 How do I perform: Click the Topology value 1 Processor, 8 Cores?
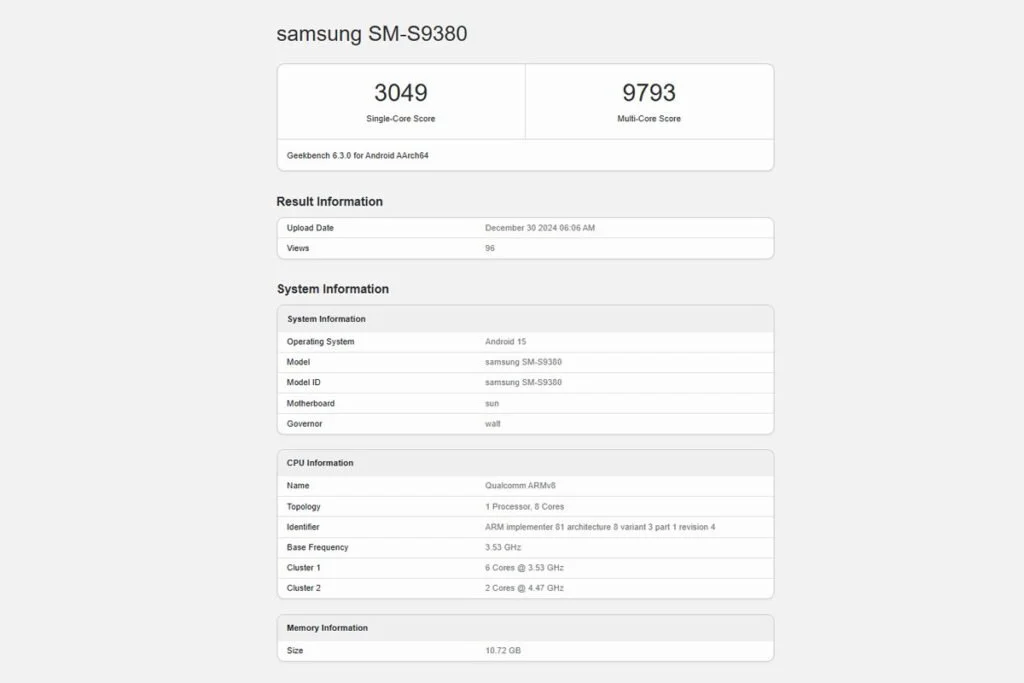click(x=525, y=507)
